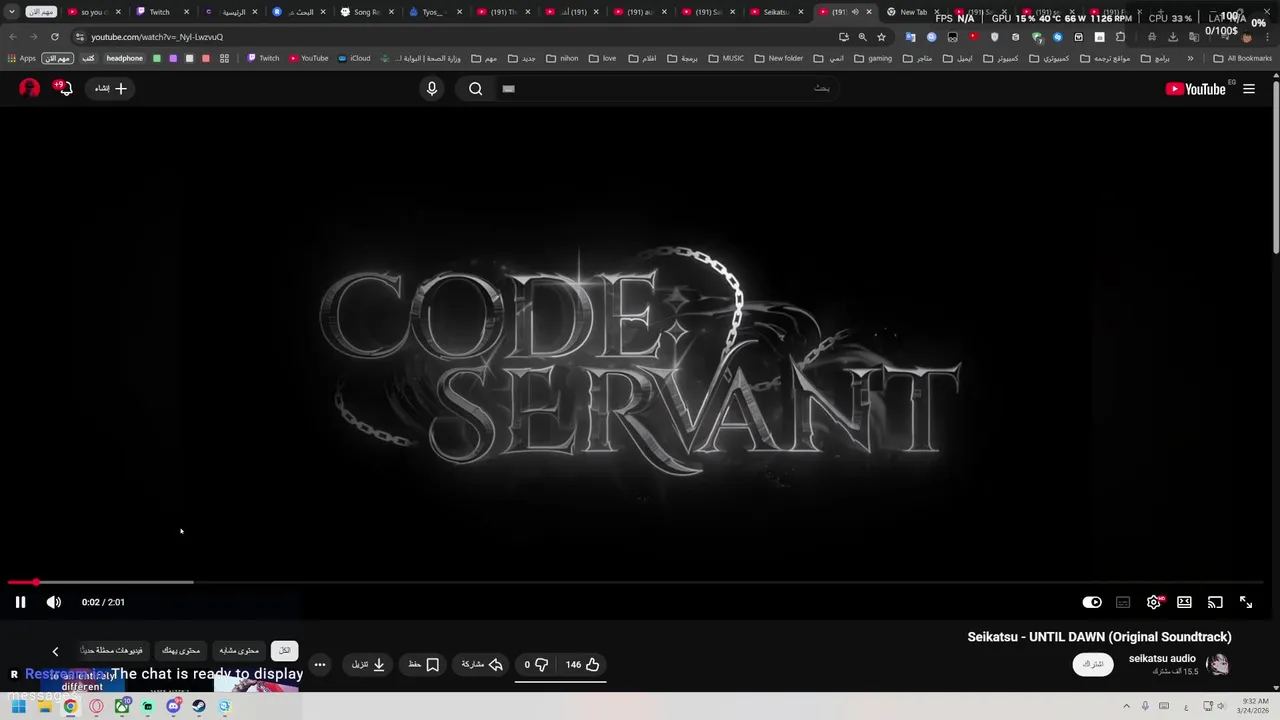The width and height of the screenshot is (1280, 720).
Task: Open the Create (إنشاء) button
Action: click(x=111, y=89)
